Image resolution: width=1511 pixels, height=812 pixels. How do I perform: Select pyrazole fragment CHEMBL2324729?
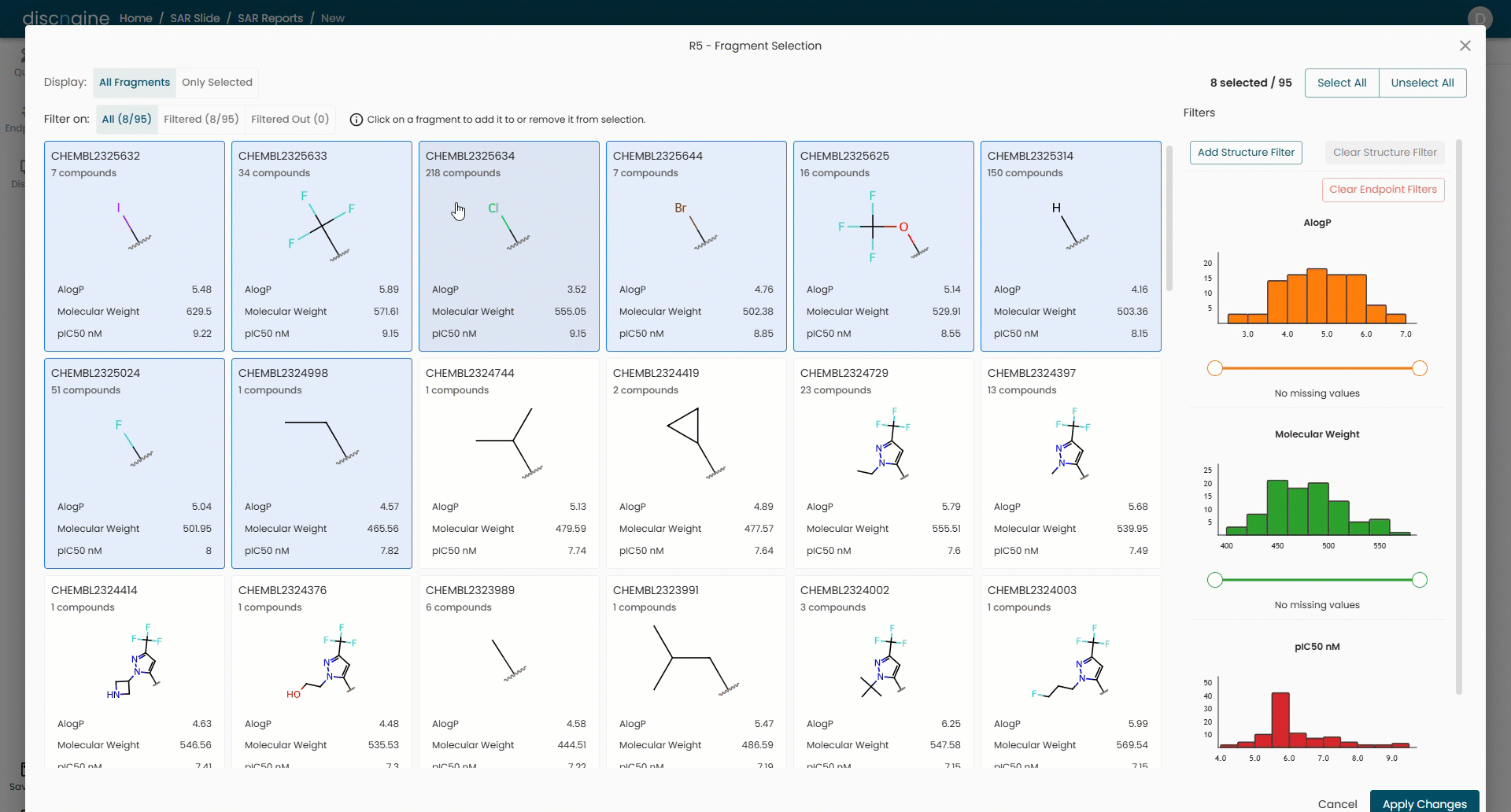[884, 463]
